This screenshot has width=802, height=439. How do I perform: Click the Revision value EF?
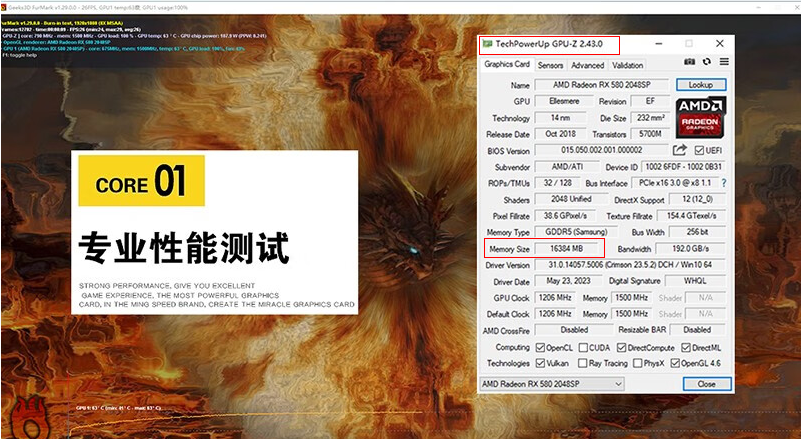click(650, 101)
